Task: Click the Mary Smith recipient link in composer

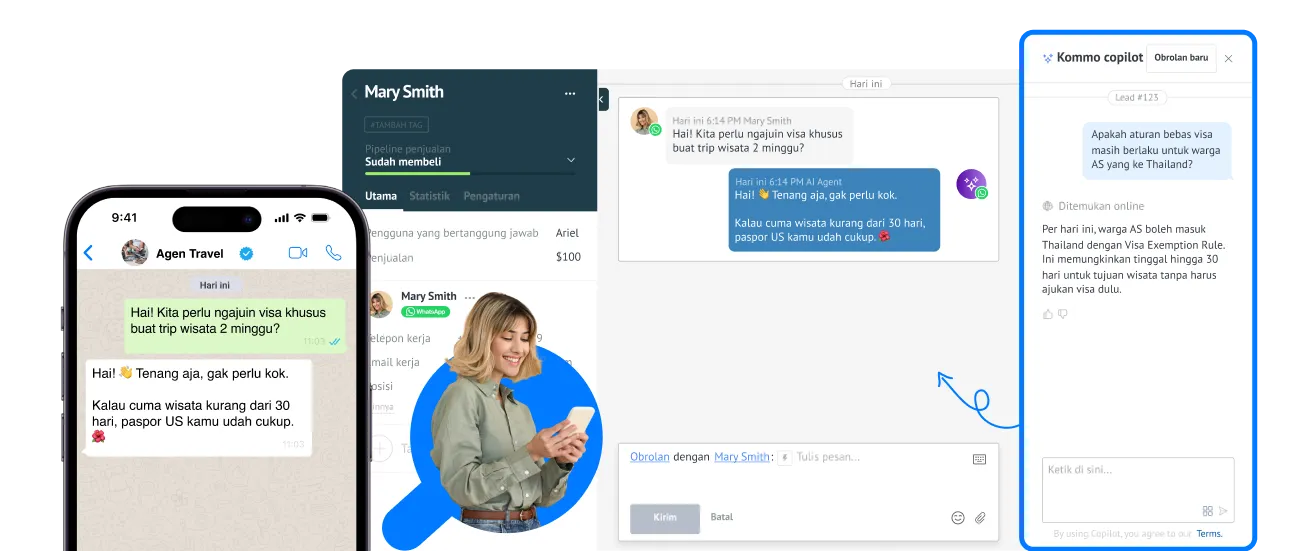Action: tap(742, 457)
